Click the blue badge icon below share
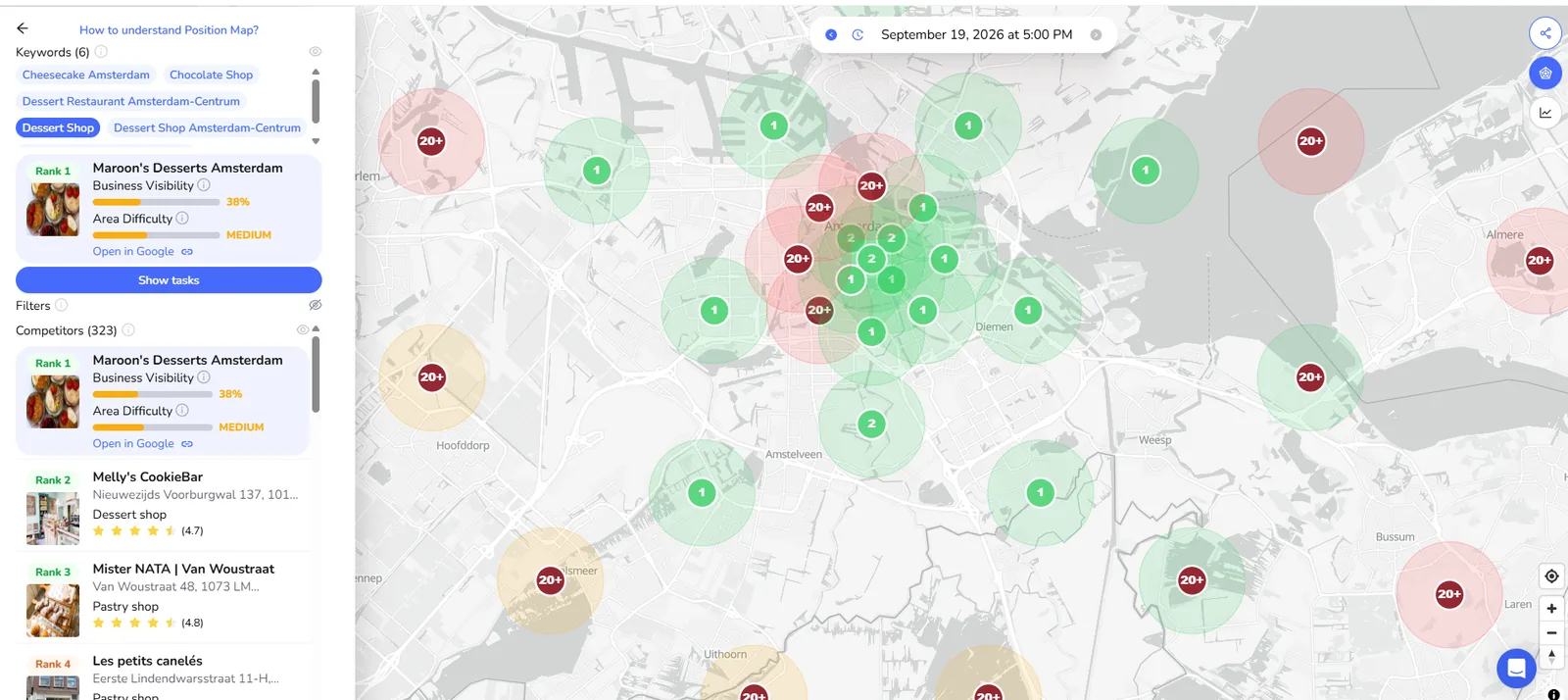 (x=1545, y=73)
